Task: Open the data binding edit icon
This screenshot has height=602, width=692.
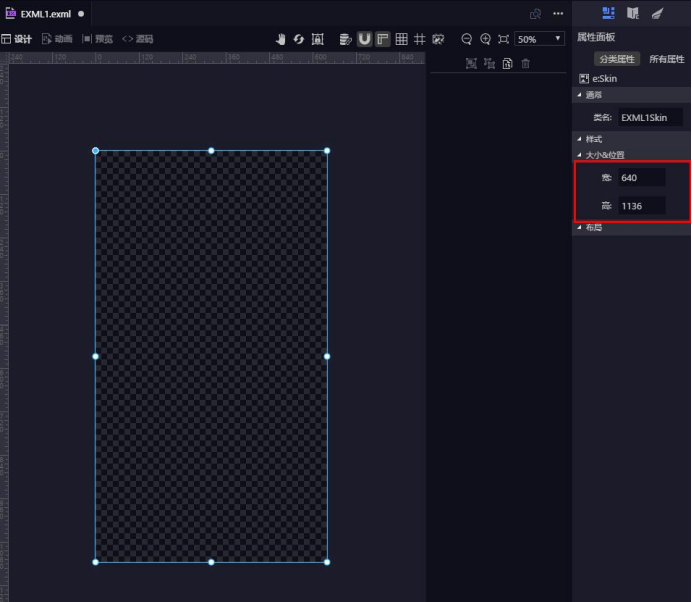Action: tap(345, 39)
